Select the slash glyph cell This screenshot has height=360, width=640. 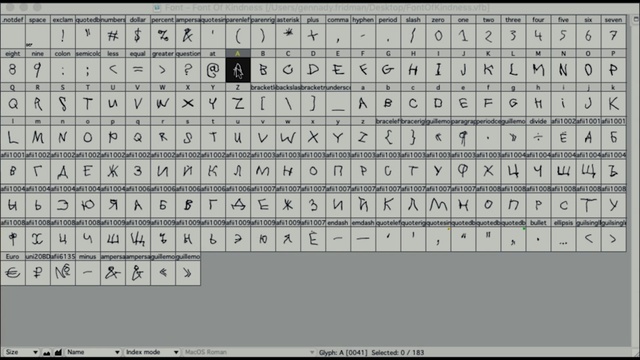(413, 33)
